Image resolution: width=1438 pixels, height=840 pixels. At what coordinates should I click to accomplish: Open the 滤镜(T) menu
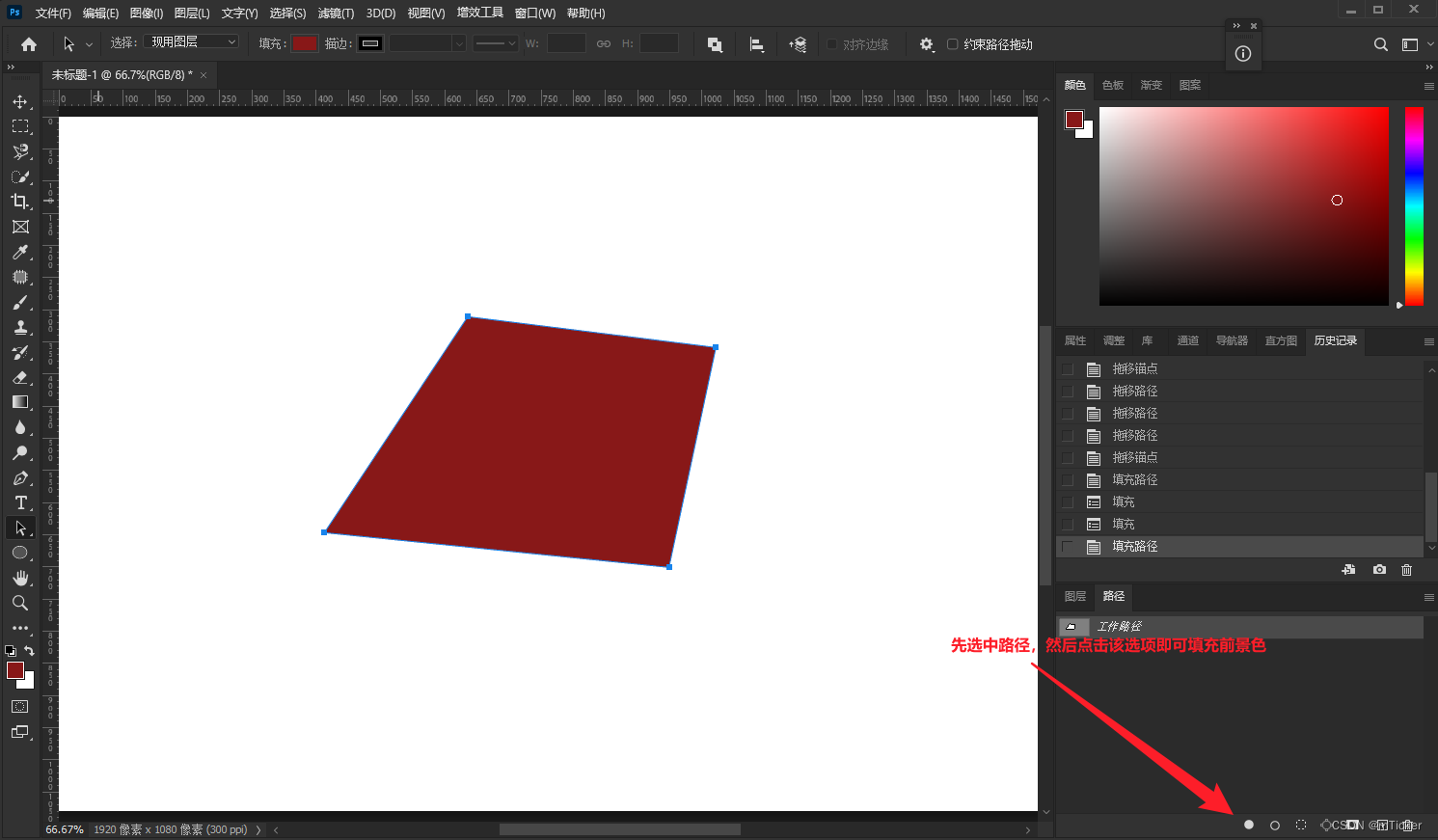(x=336, y=14)
